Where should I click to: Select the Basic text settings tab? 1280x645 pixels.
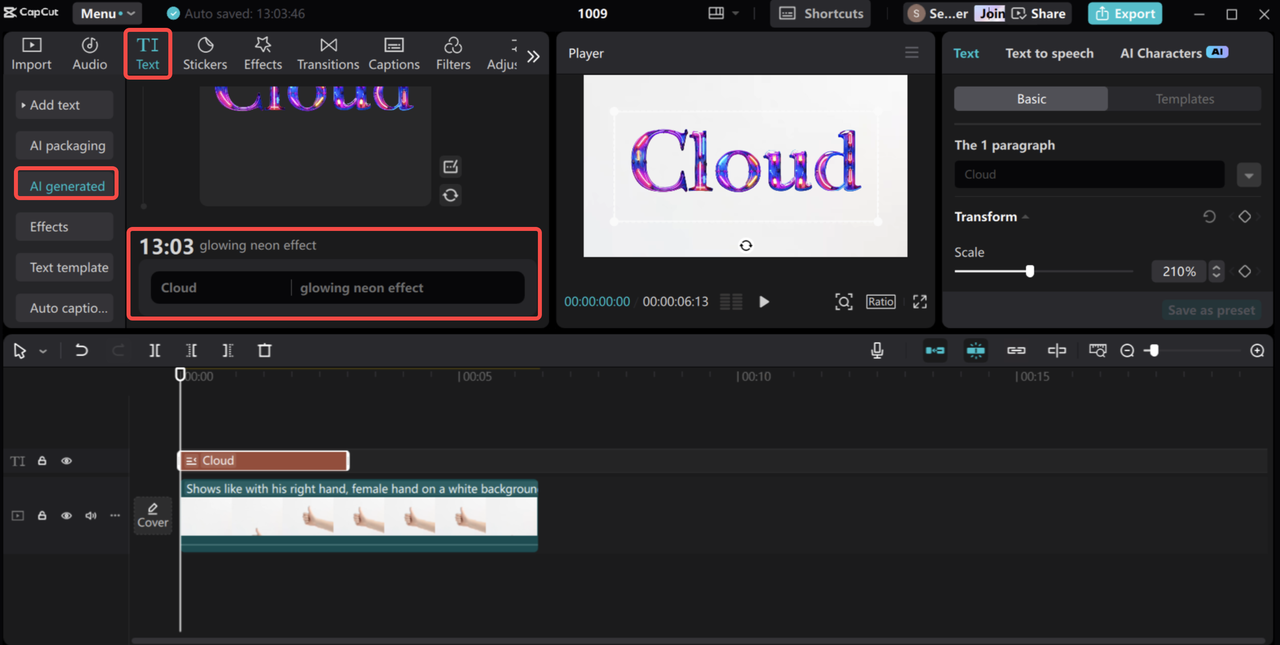1031,99
